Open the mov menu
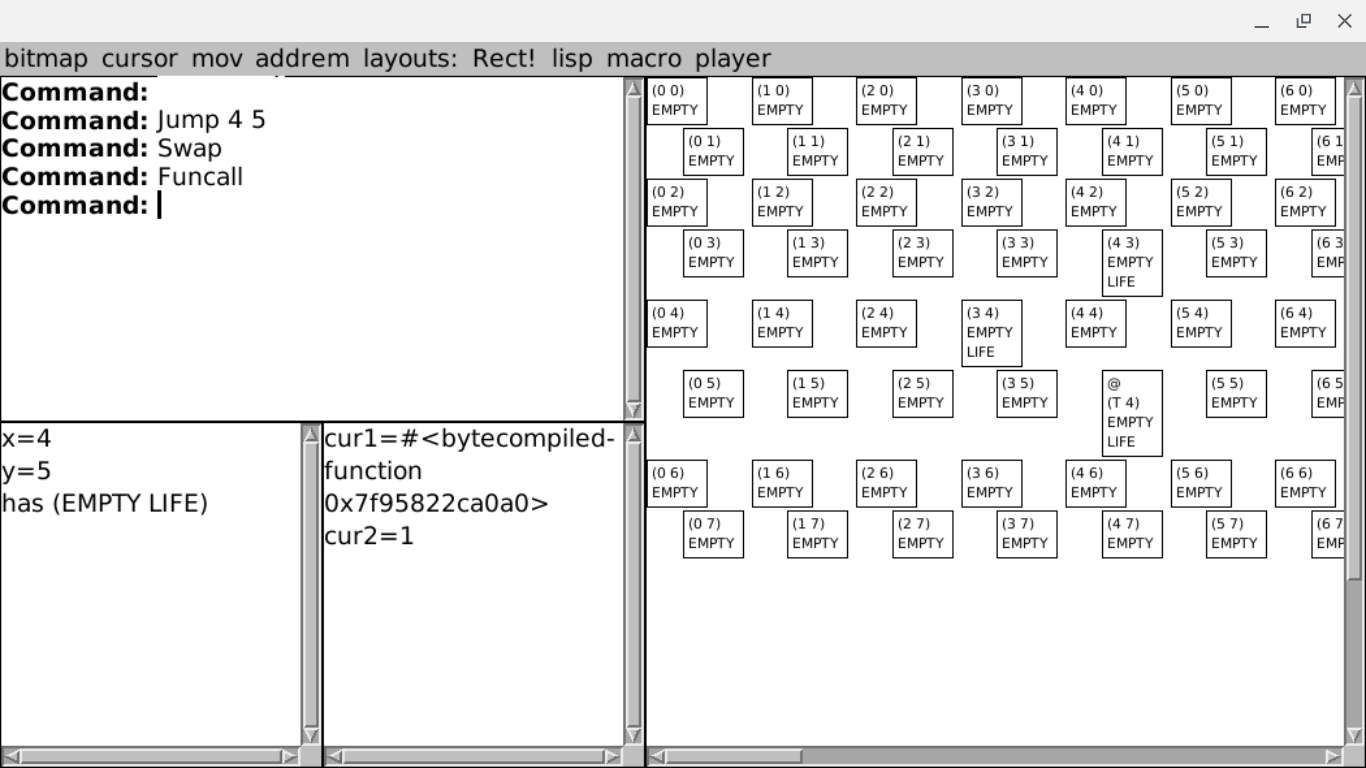 216,59
